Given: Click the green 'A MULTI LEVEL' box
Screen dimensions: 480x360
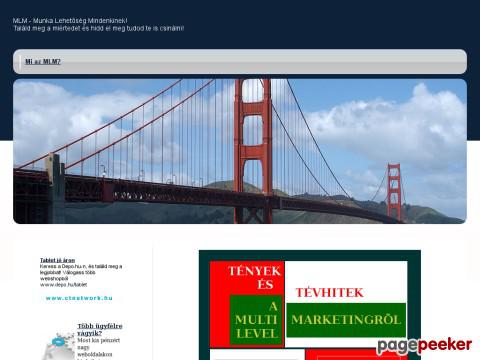Looking at the screenshot, I should tap(256, 320).
